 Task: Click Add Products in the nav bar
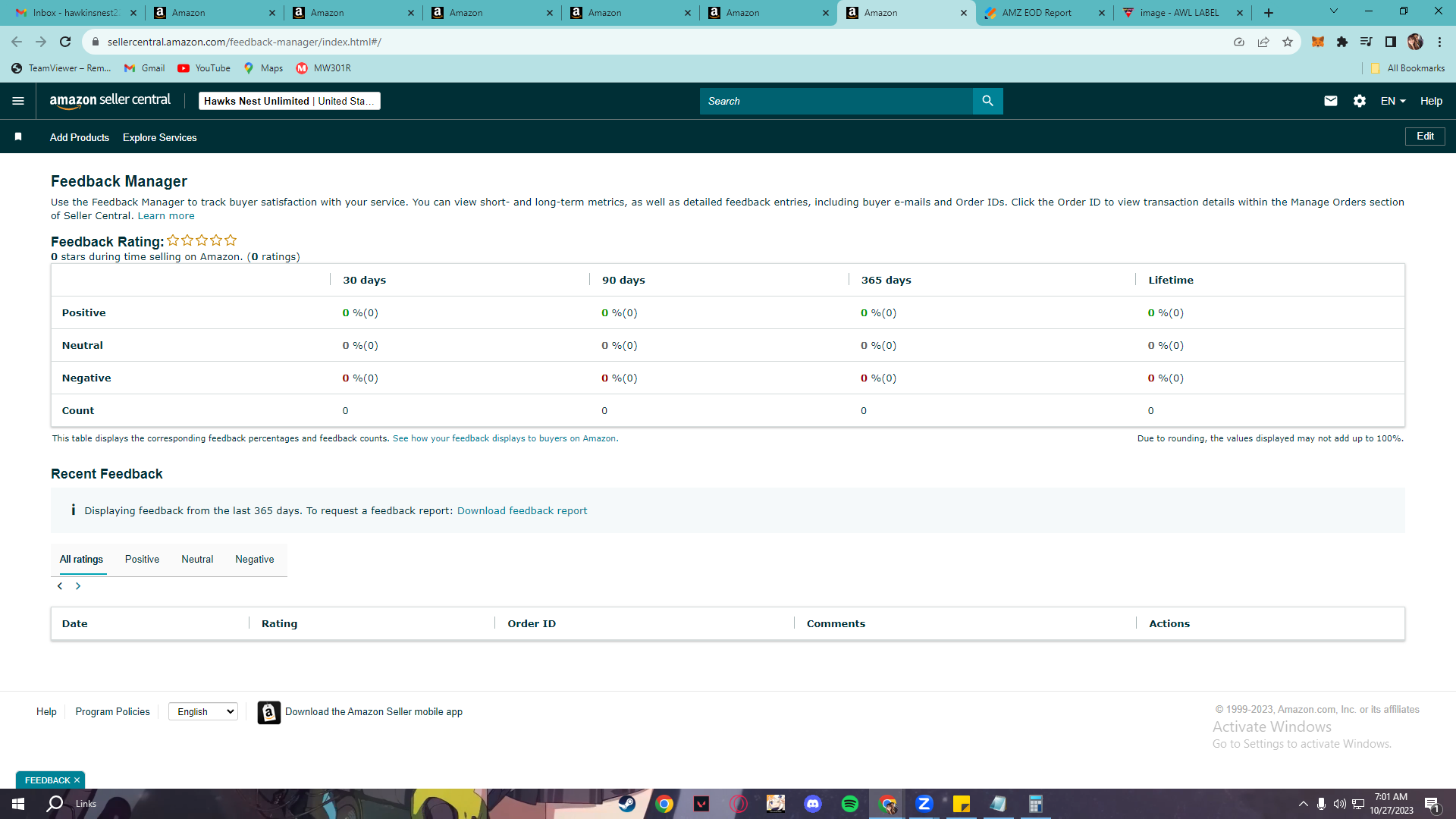point(80,137)
